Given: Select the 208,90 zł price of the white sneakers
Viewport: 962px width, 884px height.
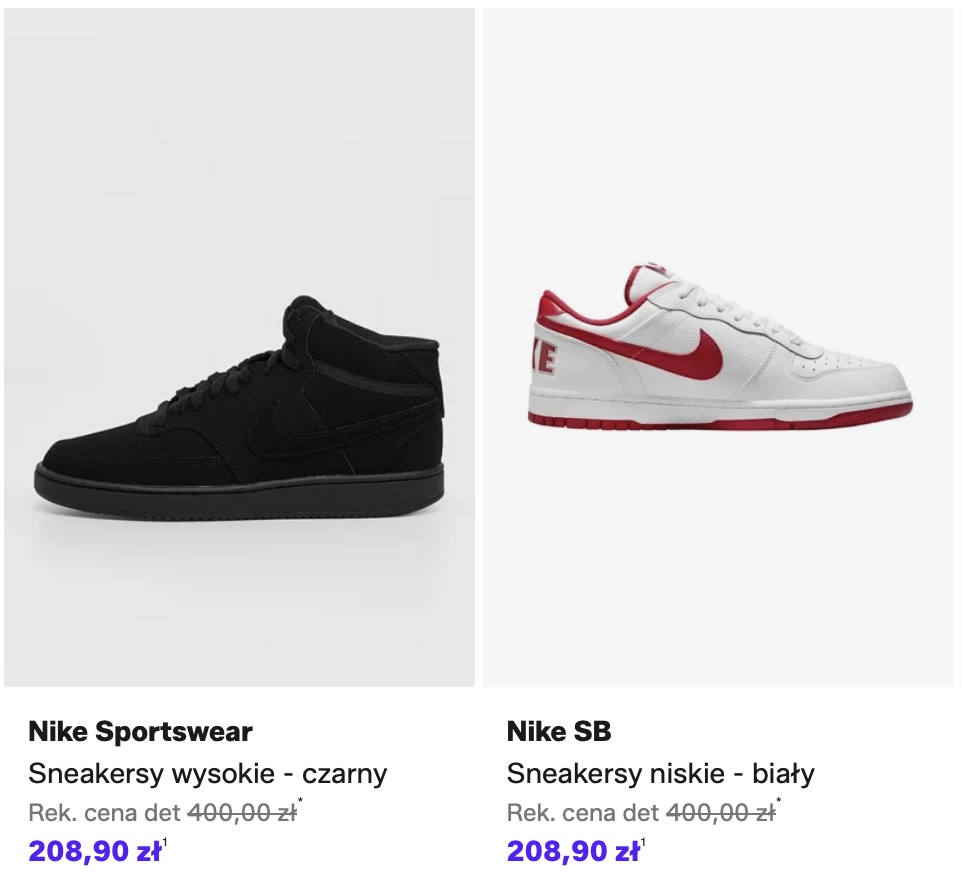Looking at the screenshot, I should tap(572, 851).
